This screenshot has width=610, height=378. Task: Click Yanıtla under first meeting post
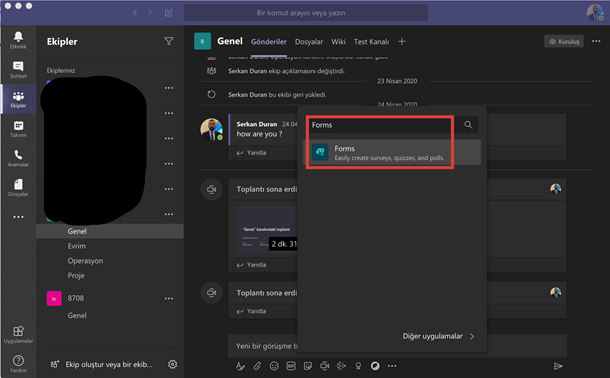pos(251,265)
